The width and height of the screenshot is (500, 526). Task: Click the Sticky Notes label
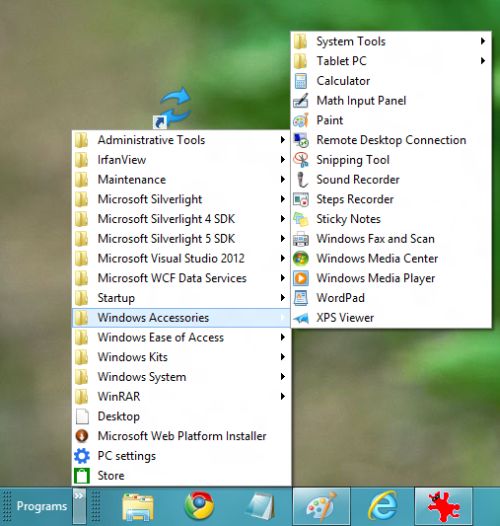[348, 219]
